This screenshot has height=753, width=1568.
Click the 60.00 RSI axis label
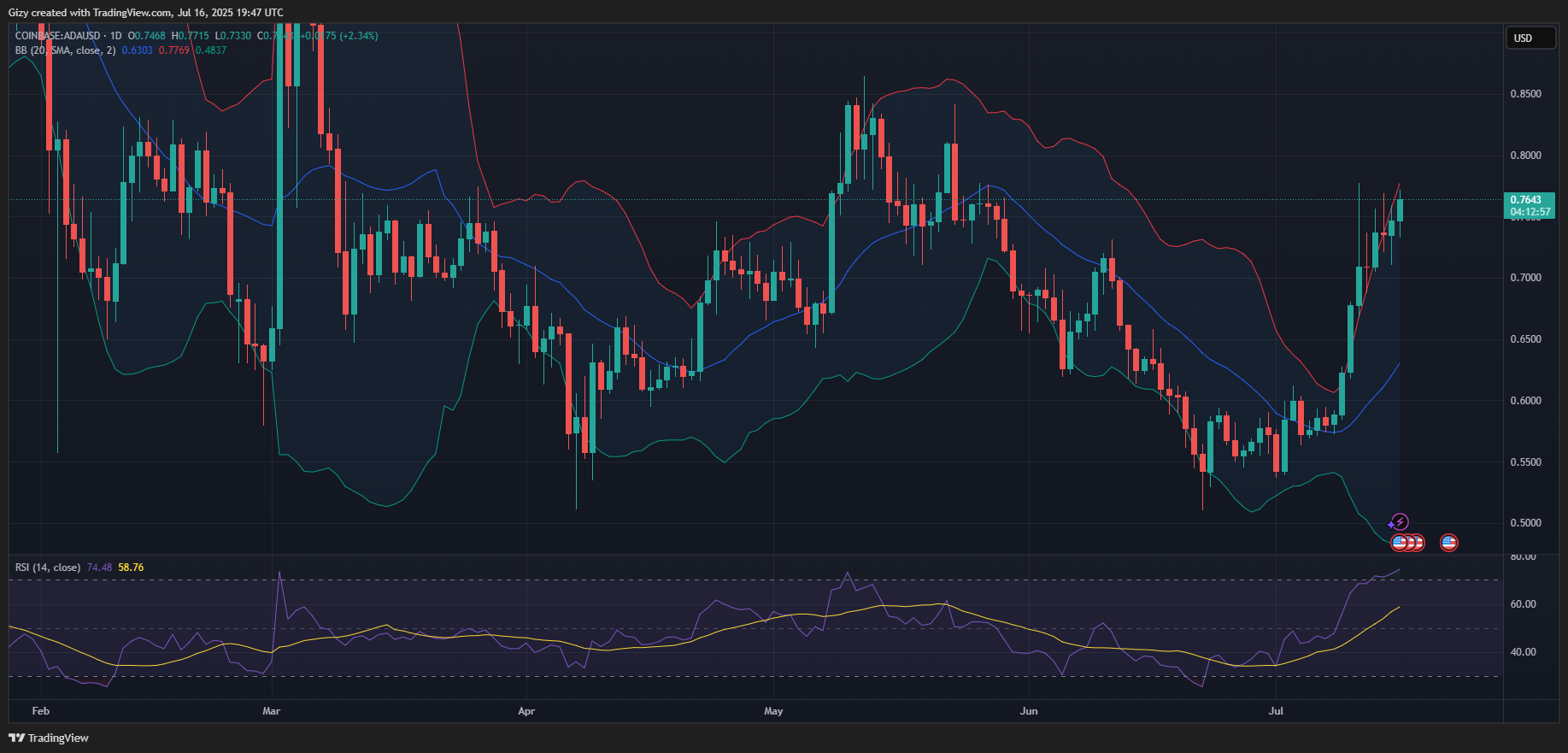(1524, 604)
